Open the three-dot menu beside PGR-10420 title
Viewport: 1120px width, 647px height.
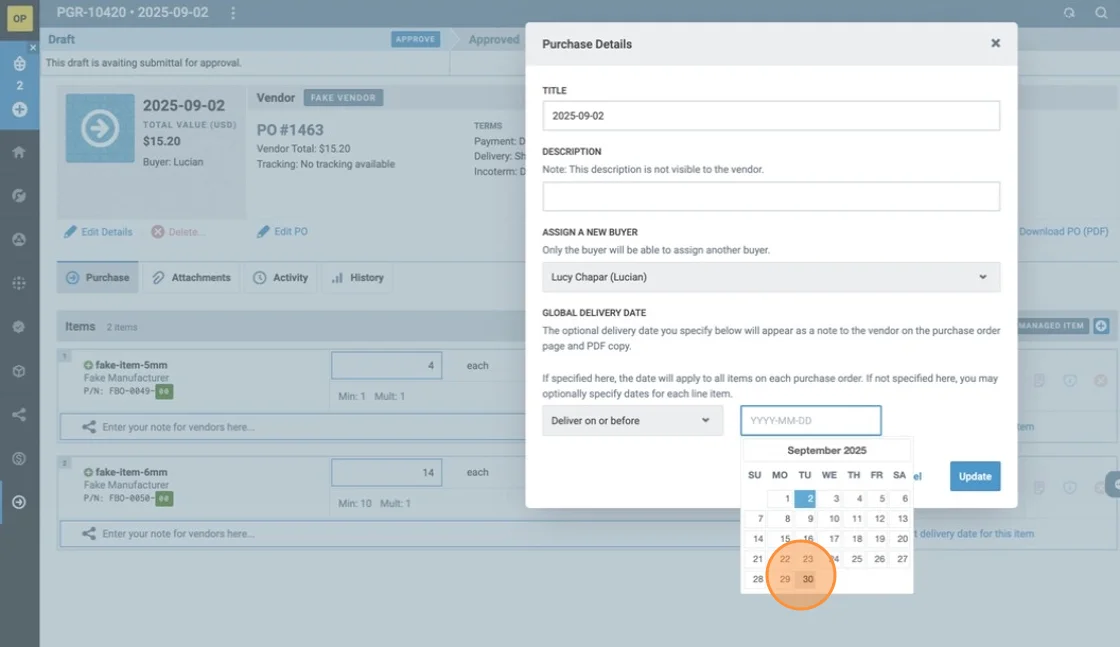[x=233, y=13]
